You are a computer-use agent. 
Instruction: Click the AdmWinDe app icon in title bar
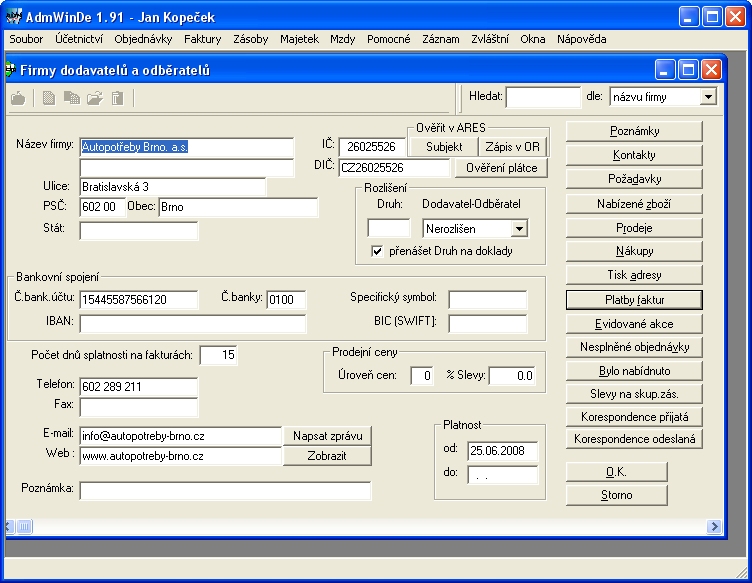(x=14, y=17)
